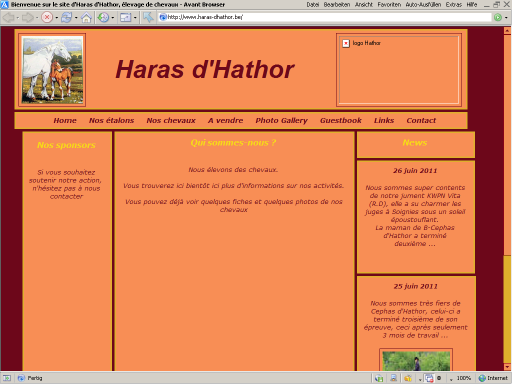This screenshot has height=384, width=512.
Task: Click the globe search toolbar icon
Action: click(x=103, y=17)
